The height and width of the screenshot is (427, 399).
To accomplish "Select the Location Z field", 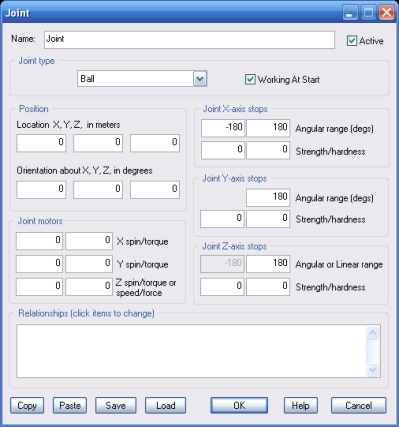I will (155, 143).
